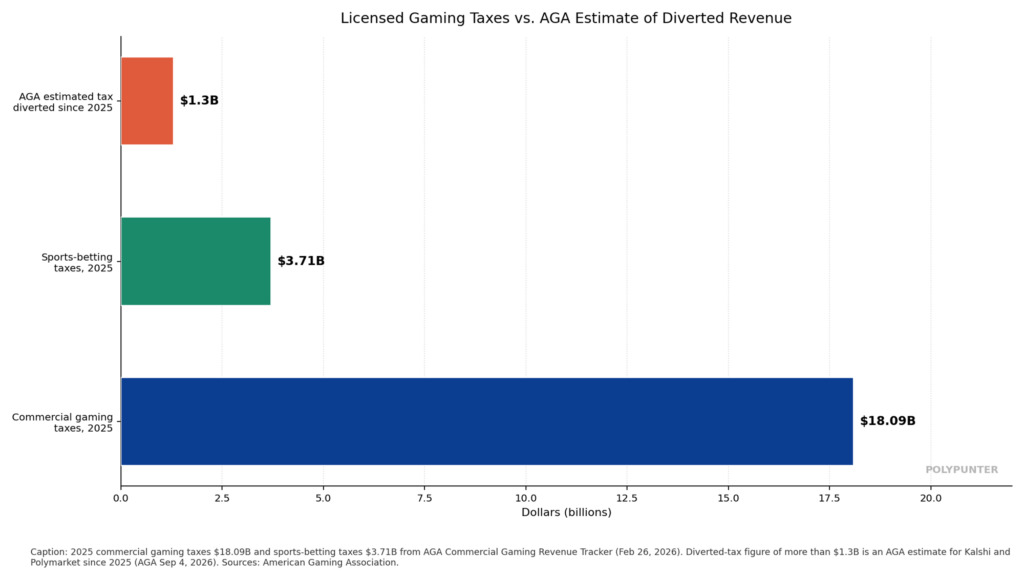1024x576 pixels.
Task: Click the 10.0 tick label on x-axis
Action: (526, 498)
